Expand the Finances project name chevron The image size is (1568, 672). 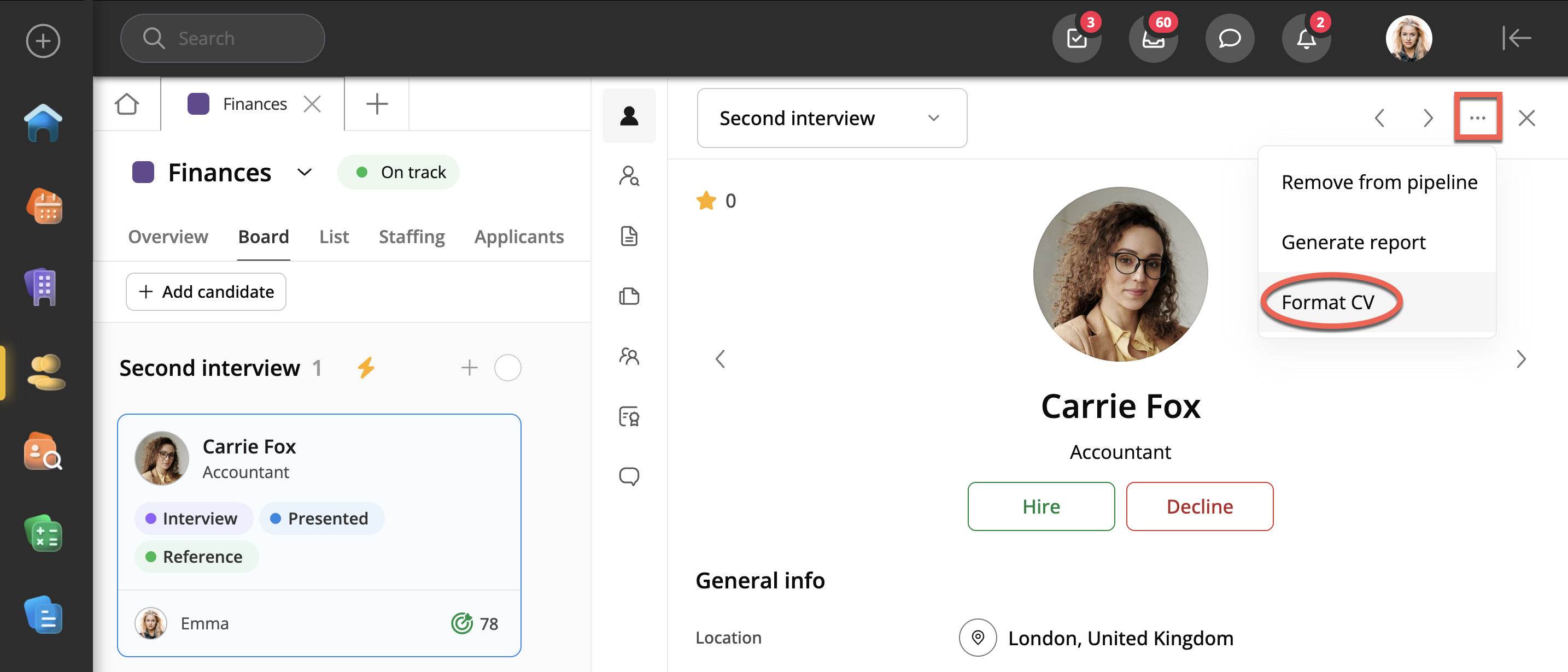[x=305, y=173]
